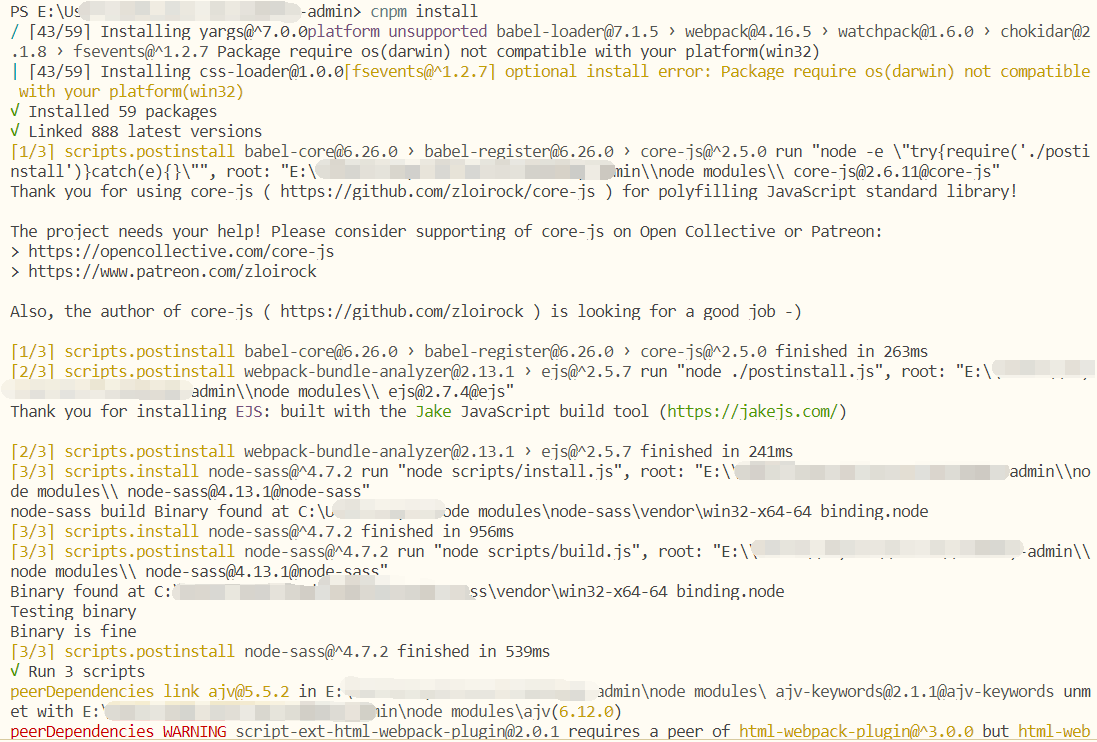The image size is (1097, 742).
Task: Click the checkmark before 'Linked 888'
Action: pos(15,131)
